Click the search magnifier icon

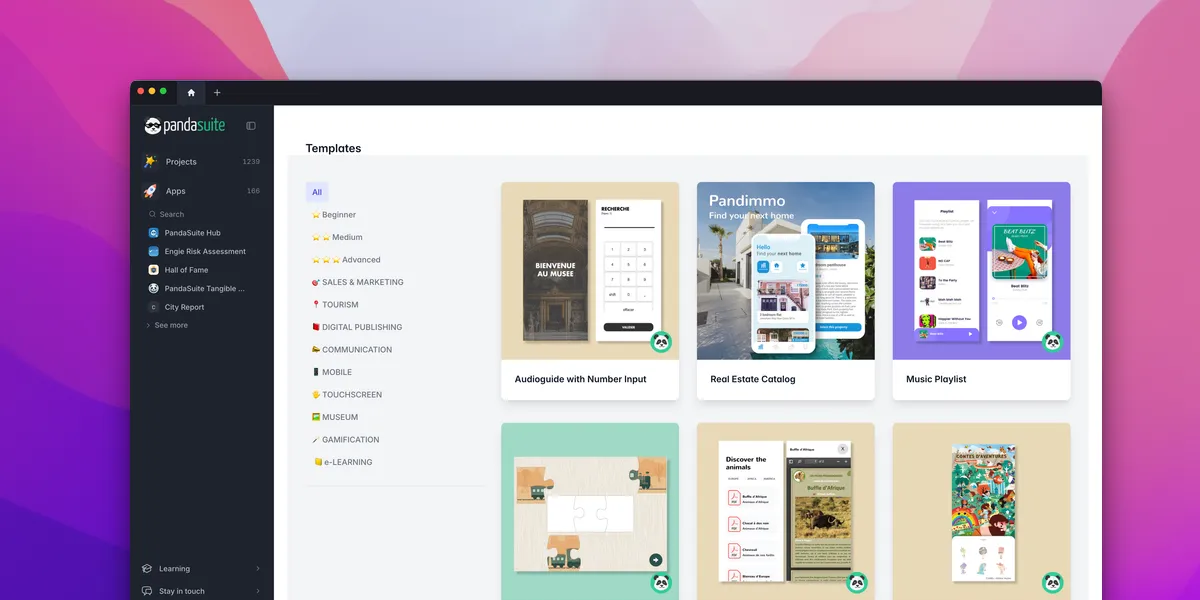tap(153, 214)
